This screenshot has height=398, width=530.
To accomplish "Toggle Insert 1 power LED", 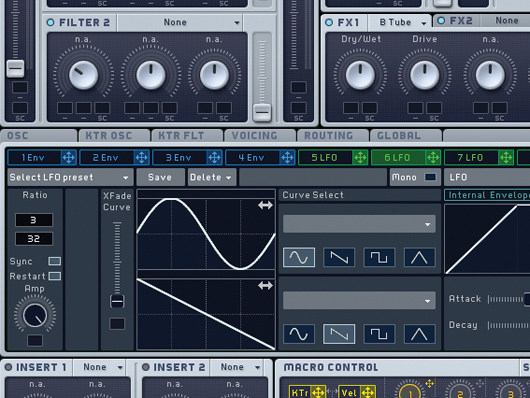I will pos(8,367).
